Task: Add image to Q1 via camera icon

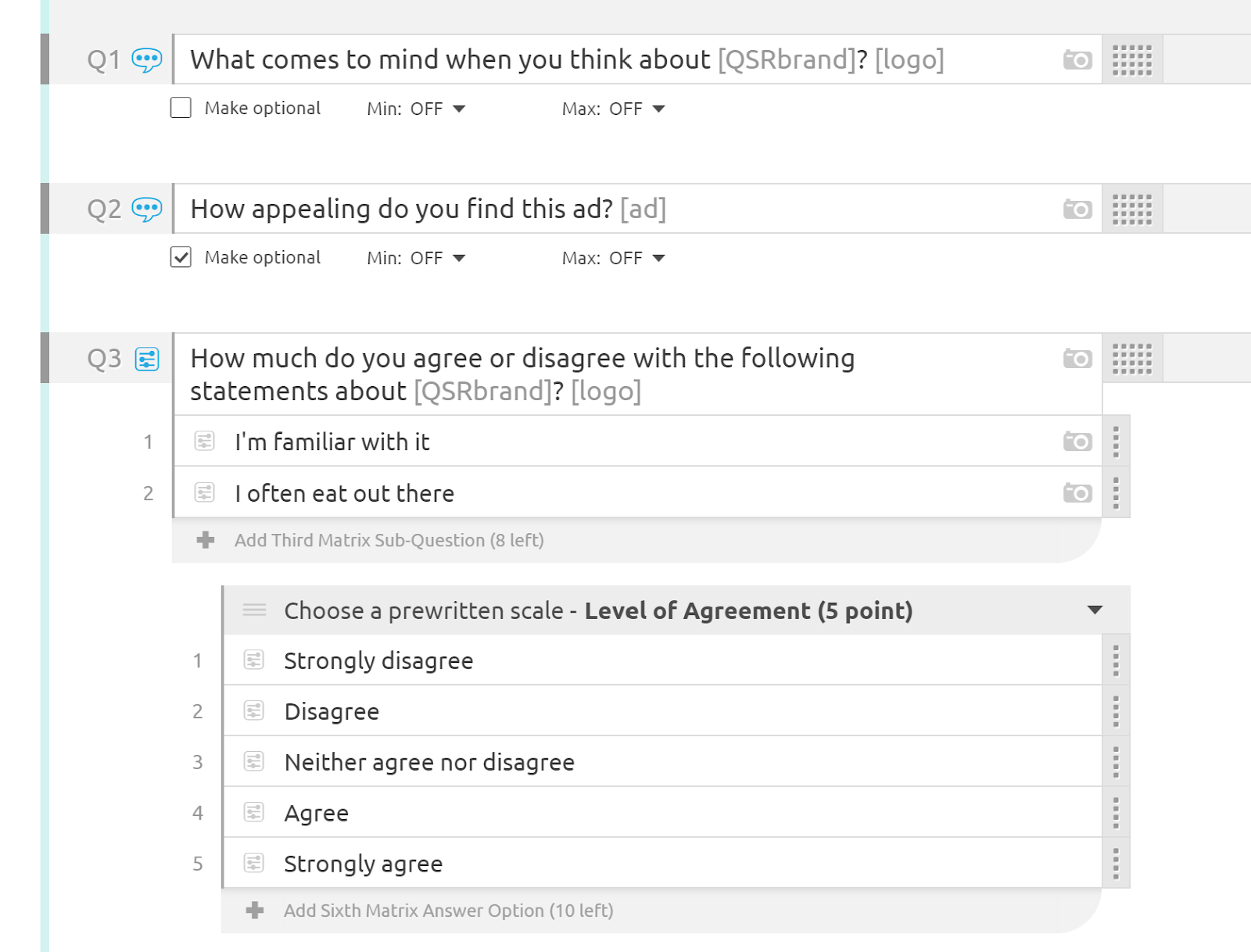Action: coord(1077,60)
